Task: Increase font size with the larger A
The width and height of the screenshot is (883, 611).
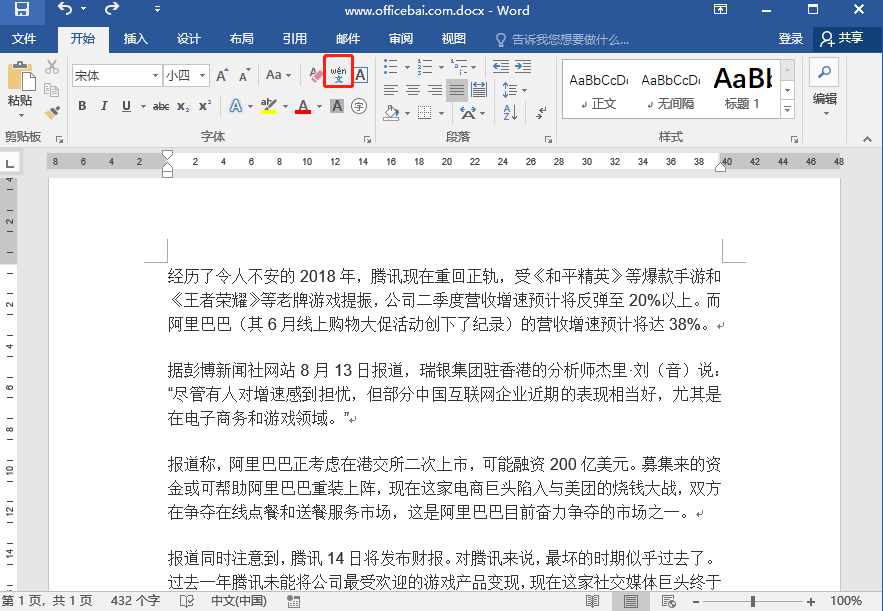Action: point(223,75)
